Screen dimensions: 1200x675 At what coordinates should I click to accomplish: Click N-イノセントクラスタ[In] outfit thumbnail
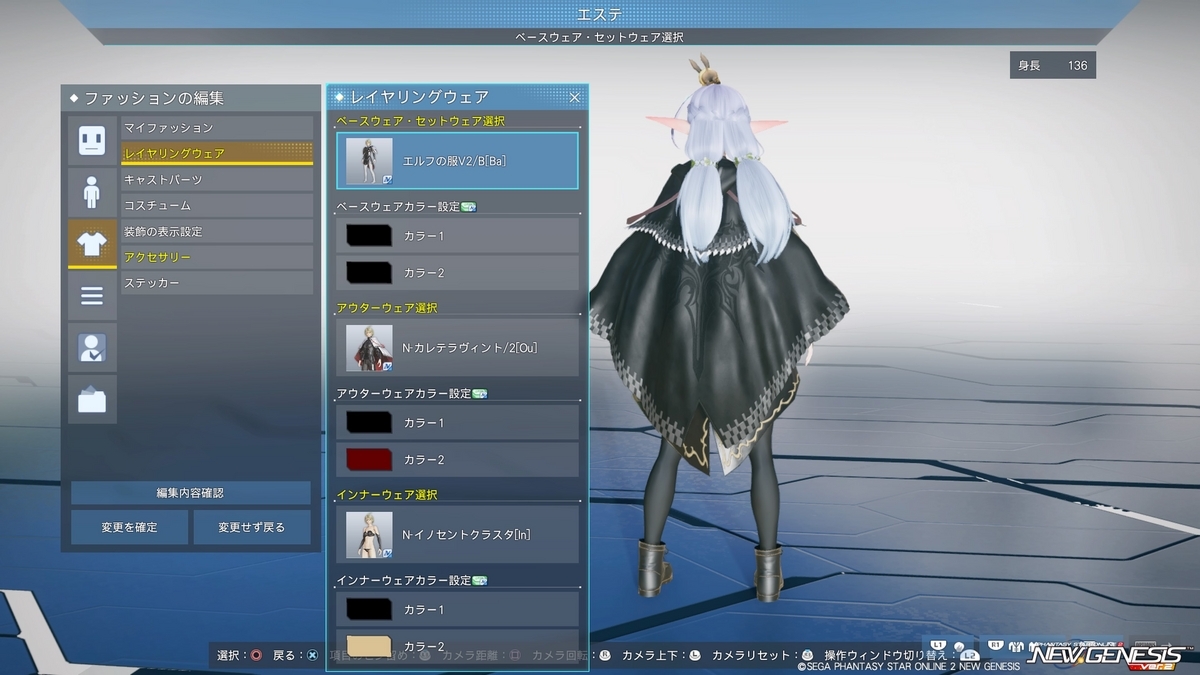[x=369, y=535]
